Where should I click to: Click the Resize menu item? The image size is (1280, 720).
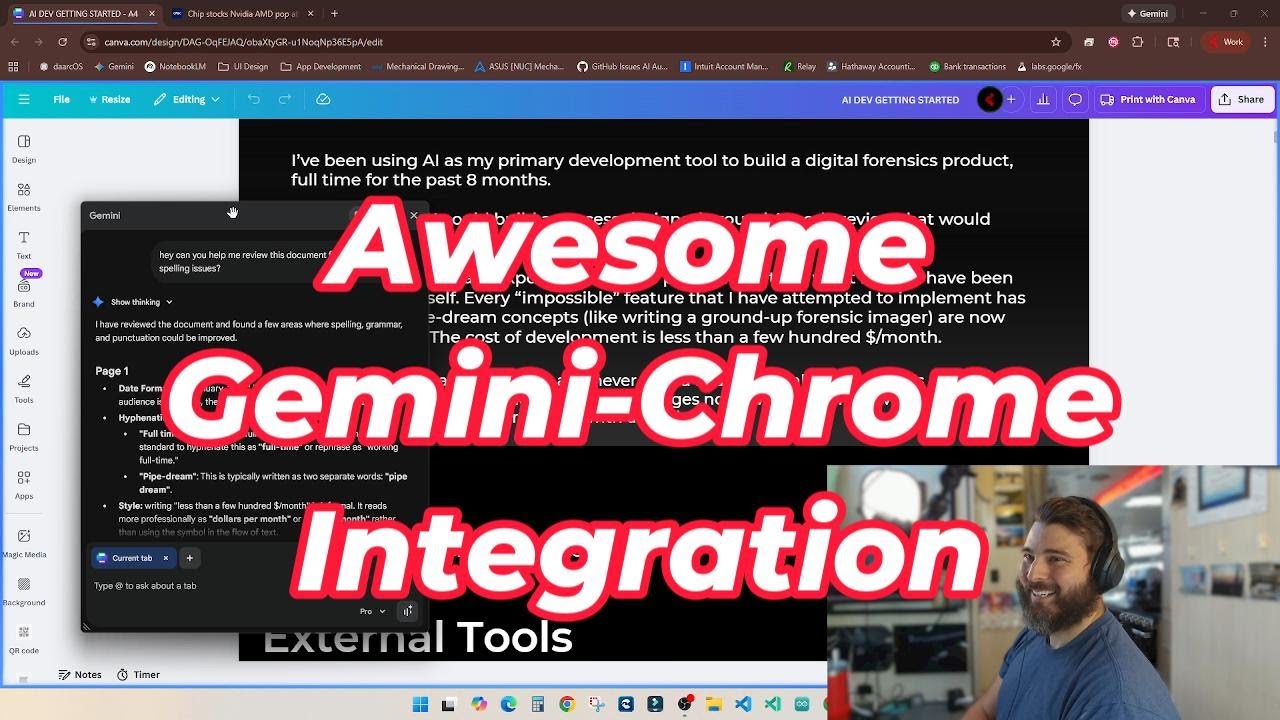[110, 99]
